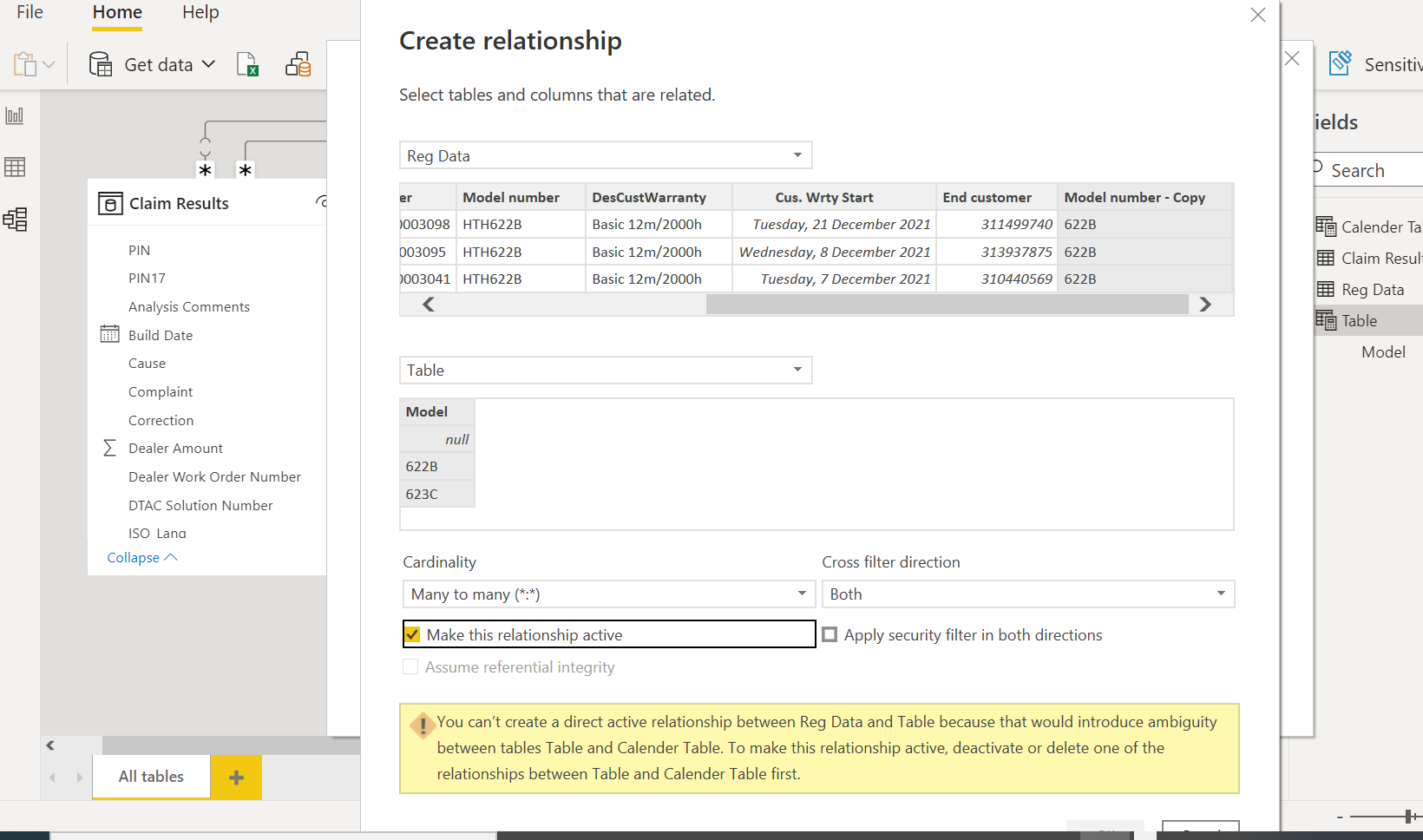
Task: Open the Help ribbon tab
Action: [200, 12]
